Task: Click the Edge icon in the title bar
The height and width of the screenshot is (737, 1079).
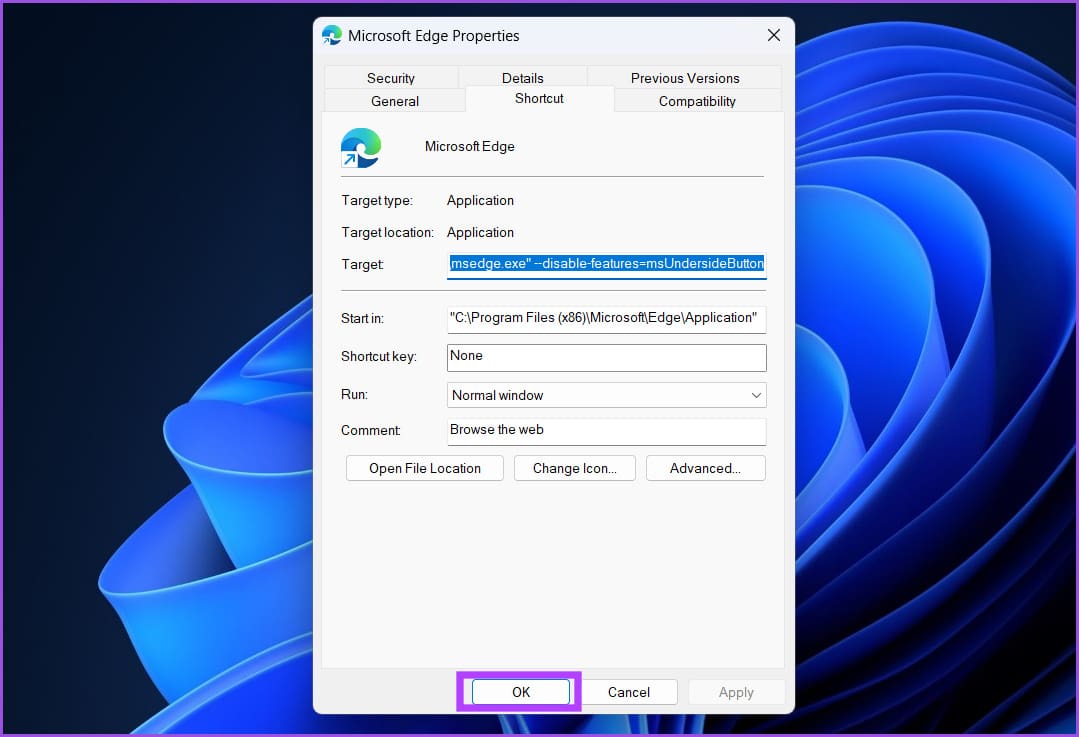Action: coord(332,36)
